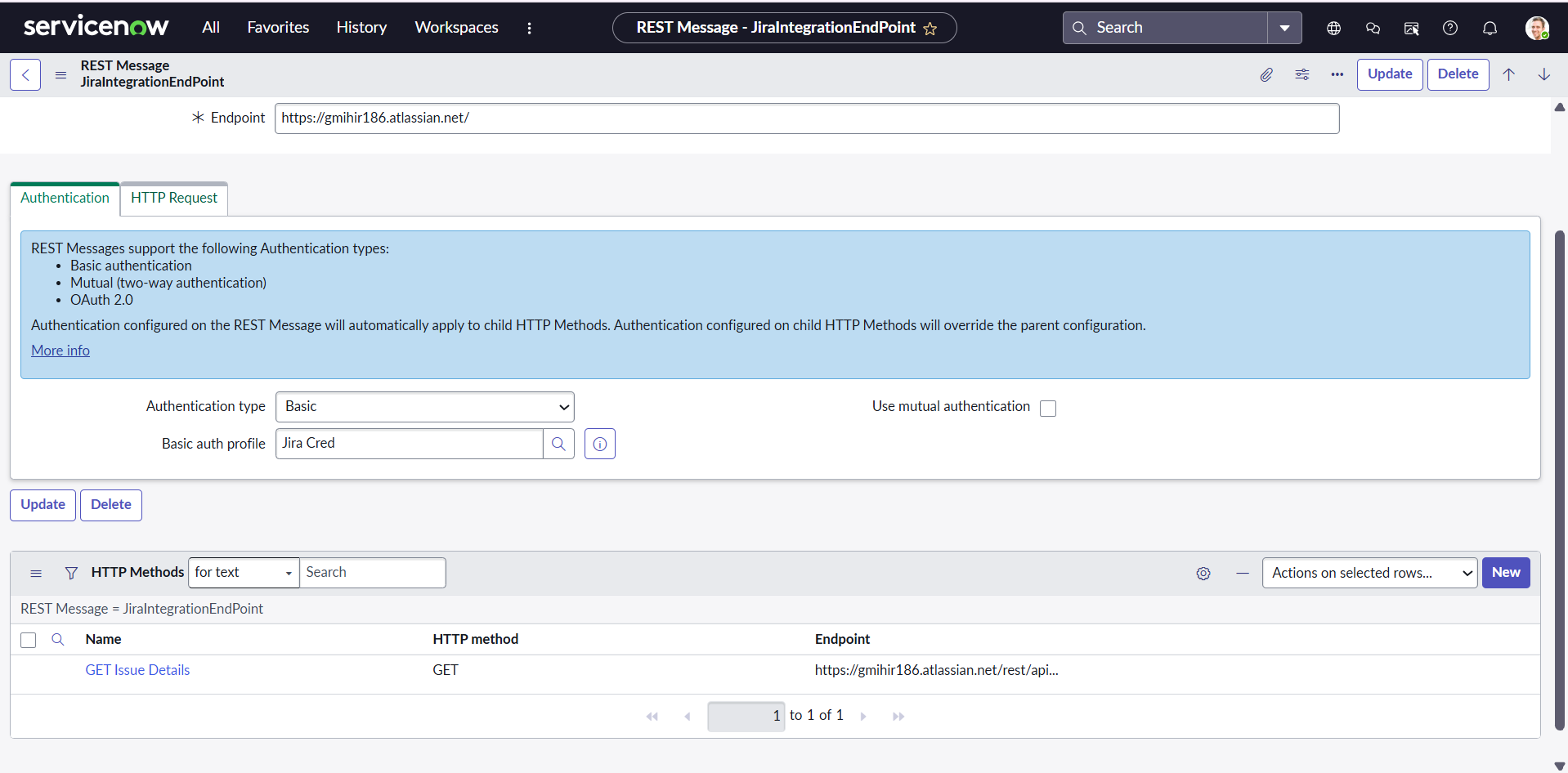Screen dimensions: 1568x773
Task: Expand the Authentication type dropdown
Action: [x=424, y=407]
